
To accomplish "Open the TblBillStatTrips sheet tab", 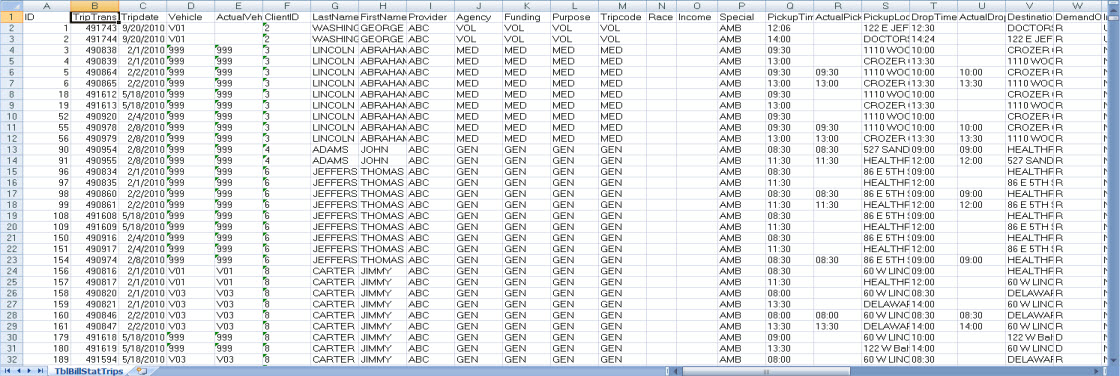I will (88, 371).
